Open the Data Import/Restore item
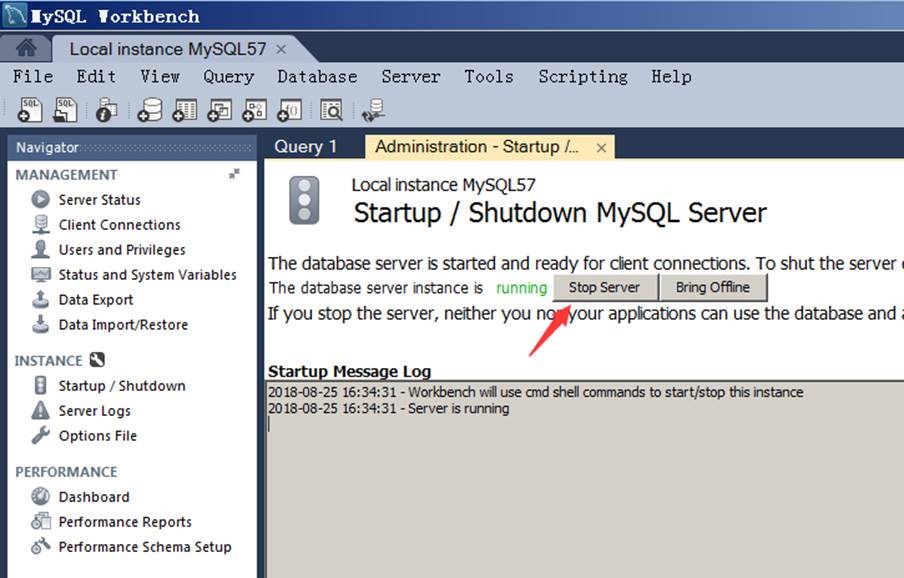The width and height of the screenshot is (904, 578). pos(123,324)
